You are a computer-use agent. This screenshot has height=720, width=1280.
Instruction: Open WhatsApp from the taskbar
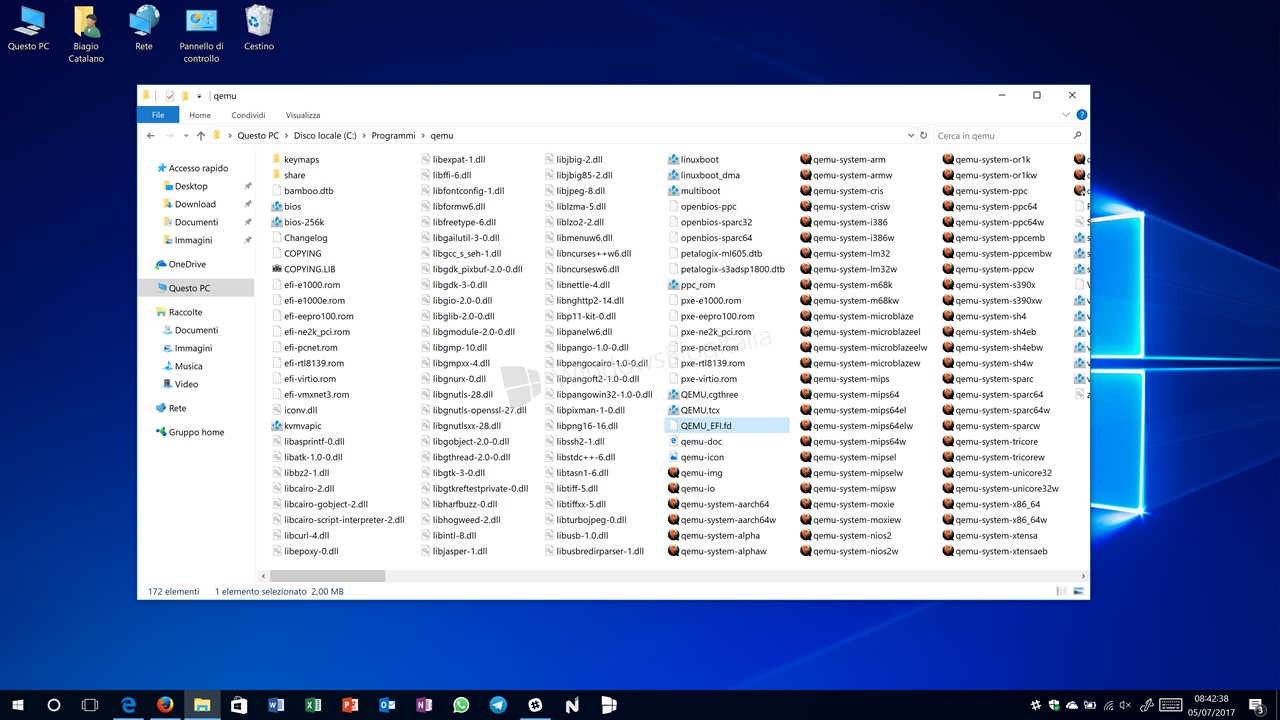coord(461,705)
